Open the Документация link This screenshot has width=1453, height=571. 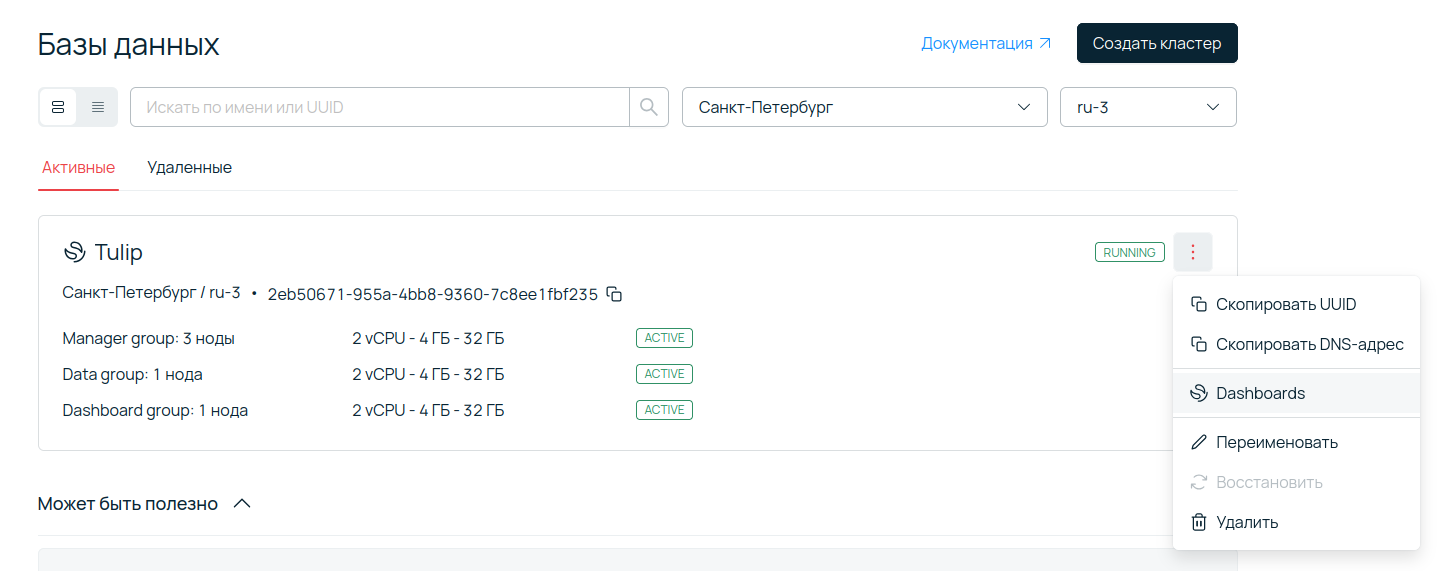(x=986, y=44)
